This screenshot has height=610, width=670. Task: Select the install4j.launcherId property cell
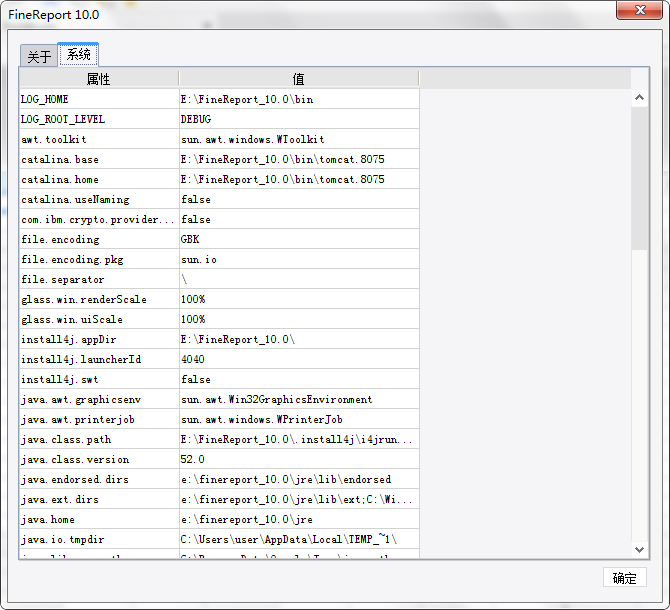pyautogui.click(x=99, y=359)
